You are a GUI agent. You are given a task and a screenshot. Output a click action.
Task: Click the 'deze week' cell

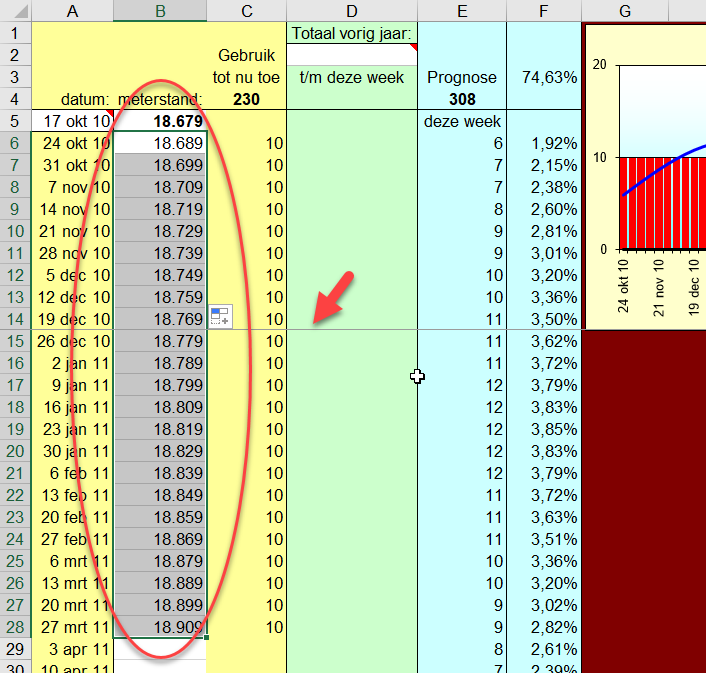462,121
